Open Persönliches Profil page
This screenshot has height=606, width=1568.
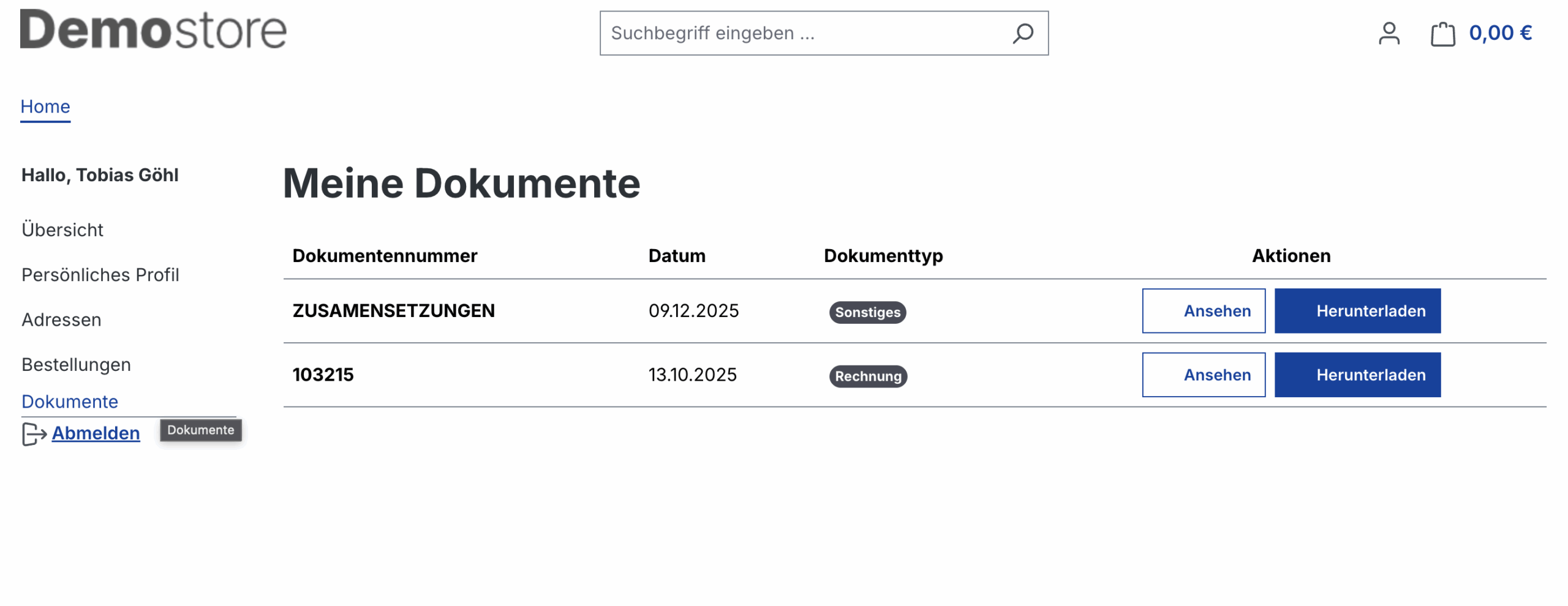(100, 275)
